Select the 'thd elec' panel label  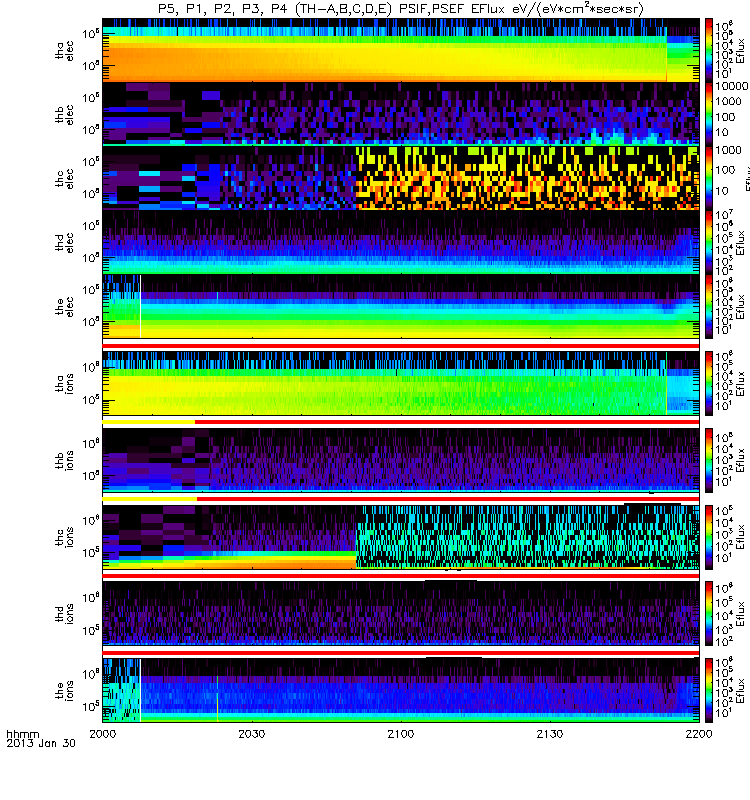(x=64, y=242)
